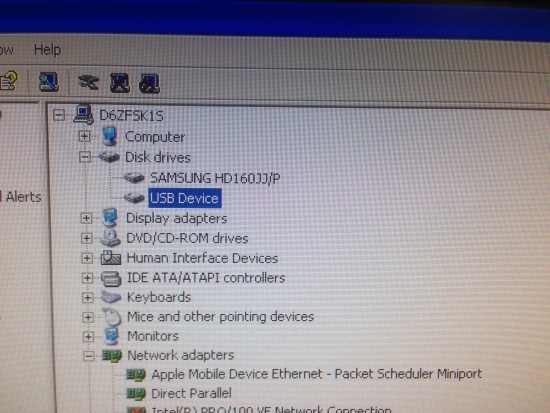Viewport: 550px width, 413px height.
Task: Select SAMSUNG HD160JJ/P disk drive
Action: pyautogui.click(x=215, y=178)
